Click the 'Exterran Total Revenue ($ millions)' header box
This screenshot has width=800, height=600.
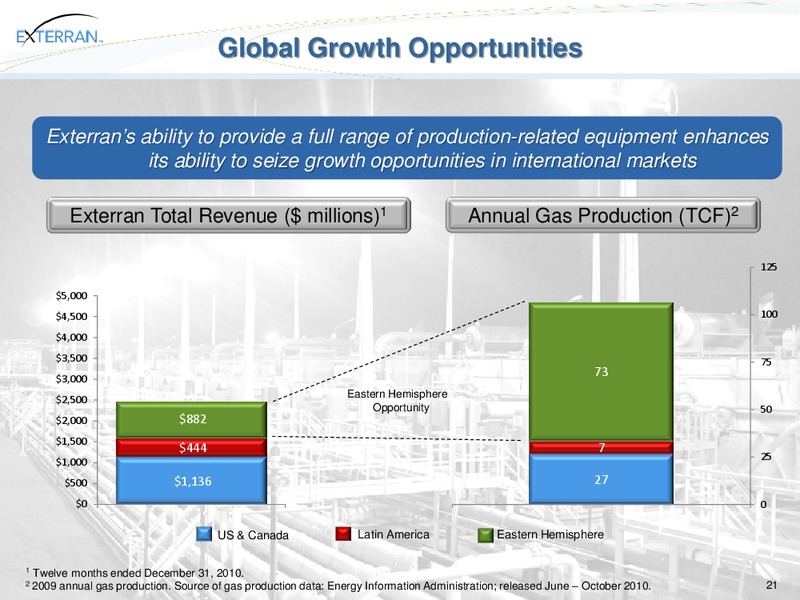point(229,215)
